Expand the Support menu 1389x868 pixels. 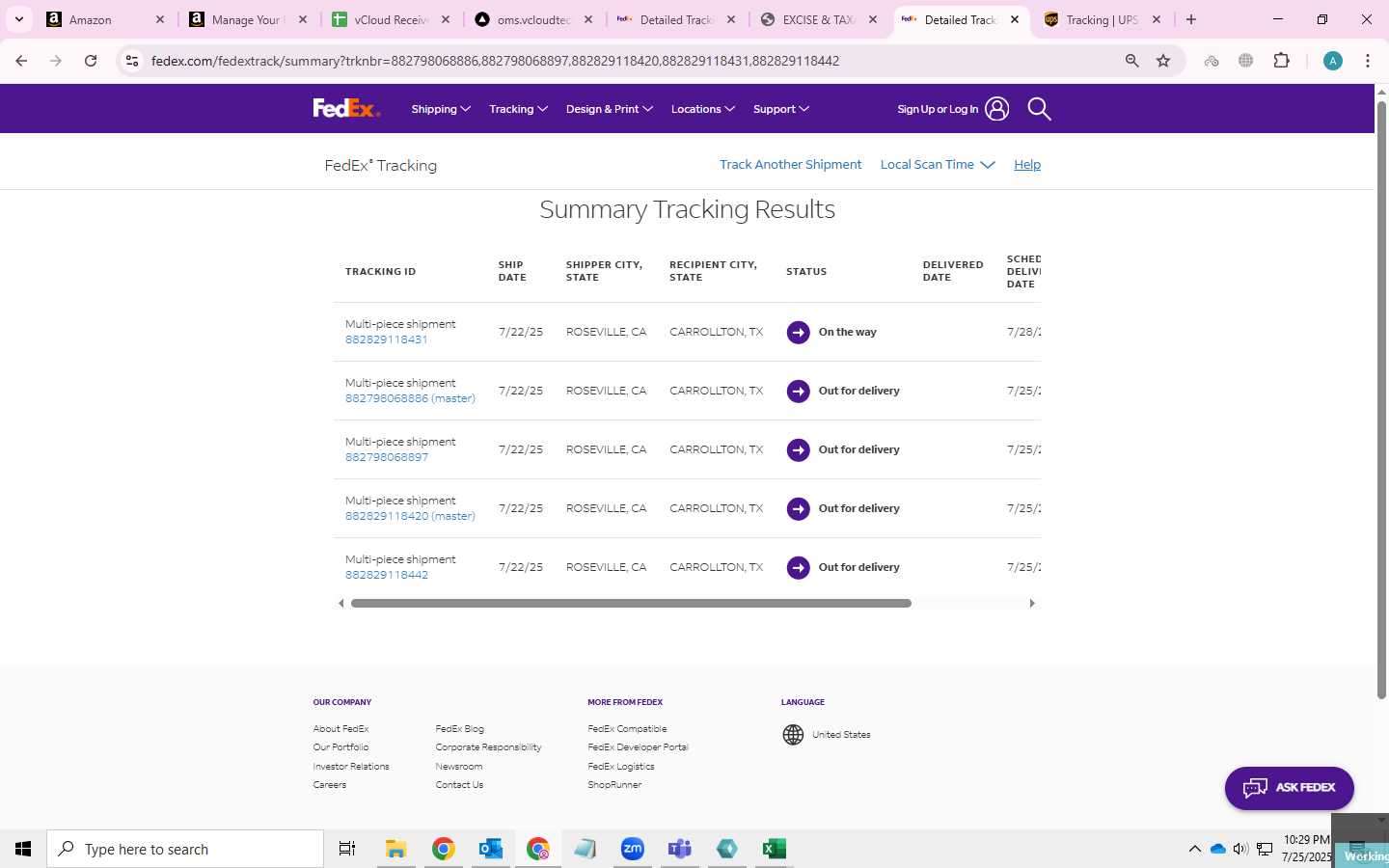[781, 109]
